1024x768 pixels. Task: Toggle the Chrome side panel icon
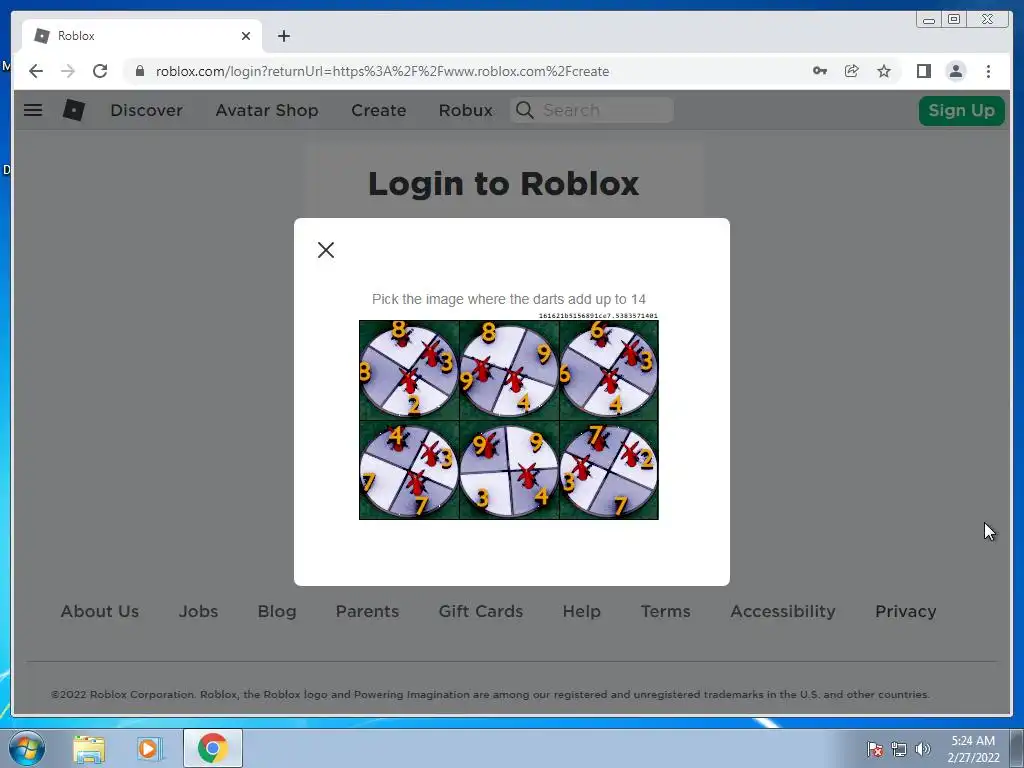(923, 71)
